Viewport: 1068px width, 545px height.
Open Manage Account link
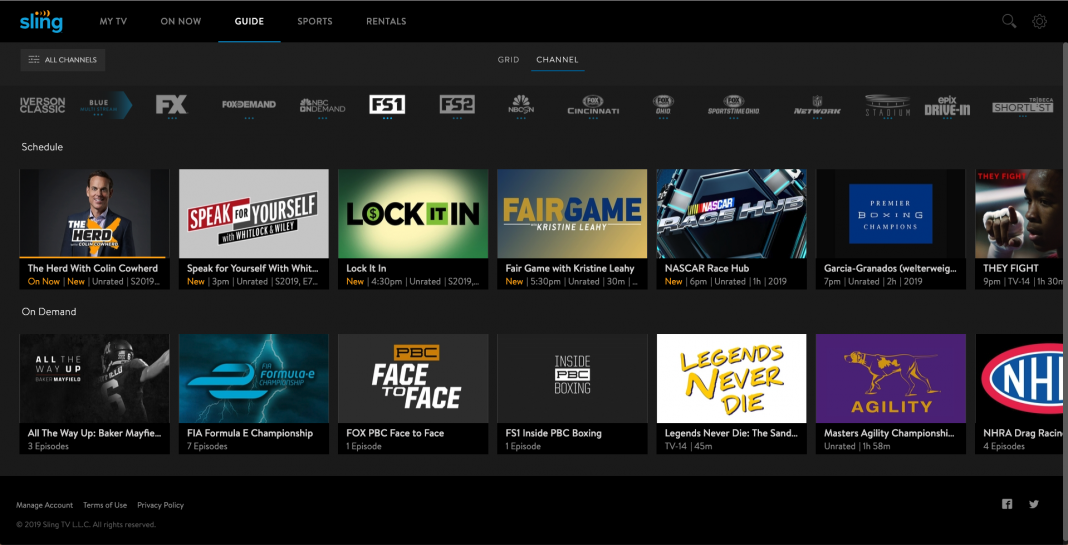click(44, 505)
